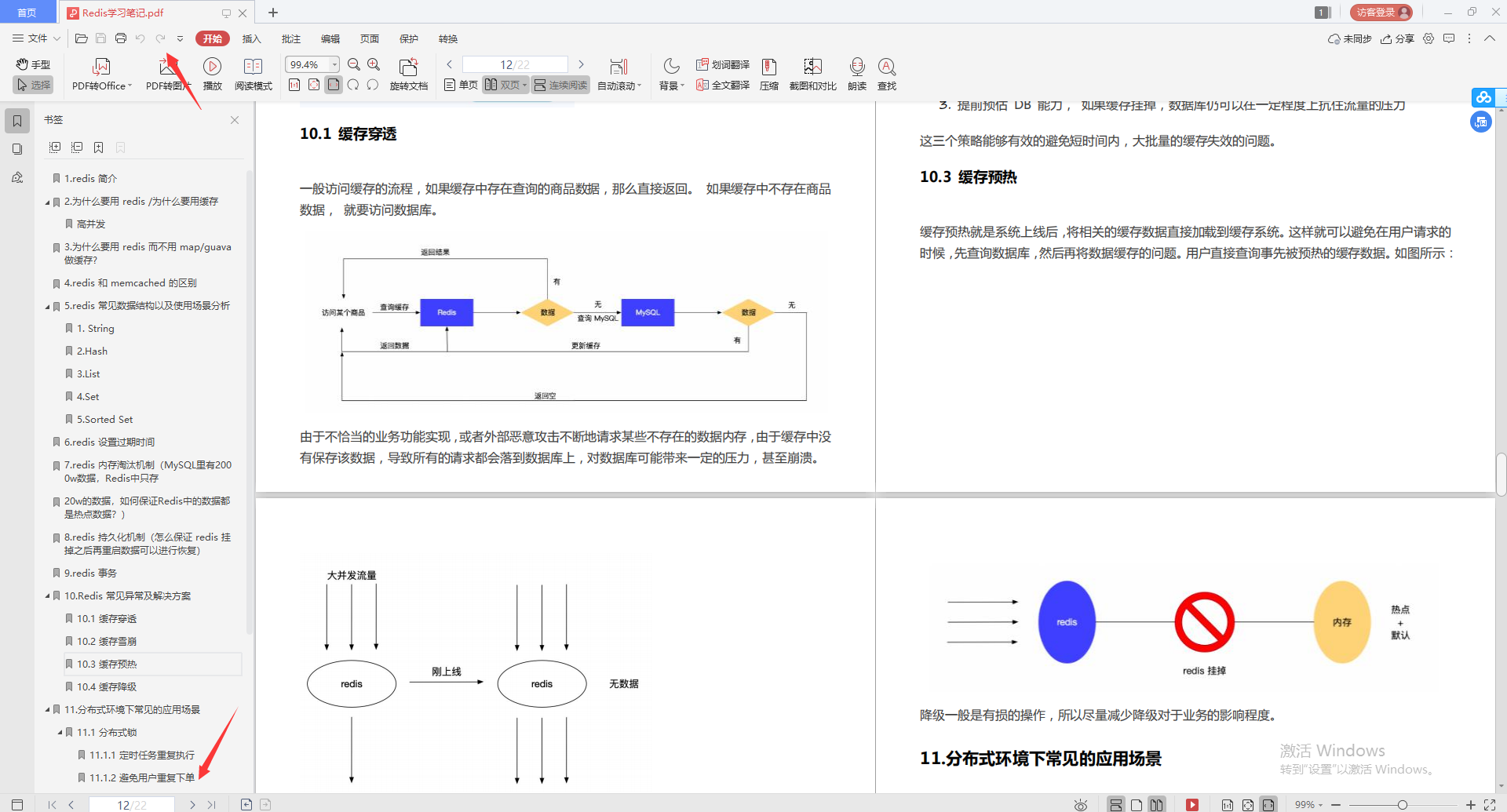
Task: Switch to the 首页 home tab
Action: tap(27, 13)
